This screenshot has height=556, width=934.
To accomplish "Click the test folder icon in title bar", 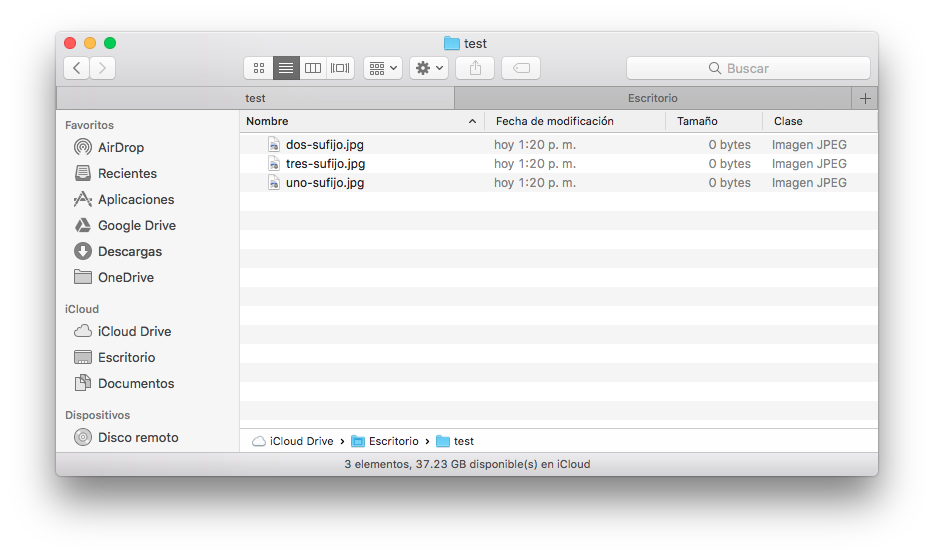I will [x=452, y=44].
